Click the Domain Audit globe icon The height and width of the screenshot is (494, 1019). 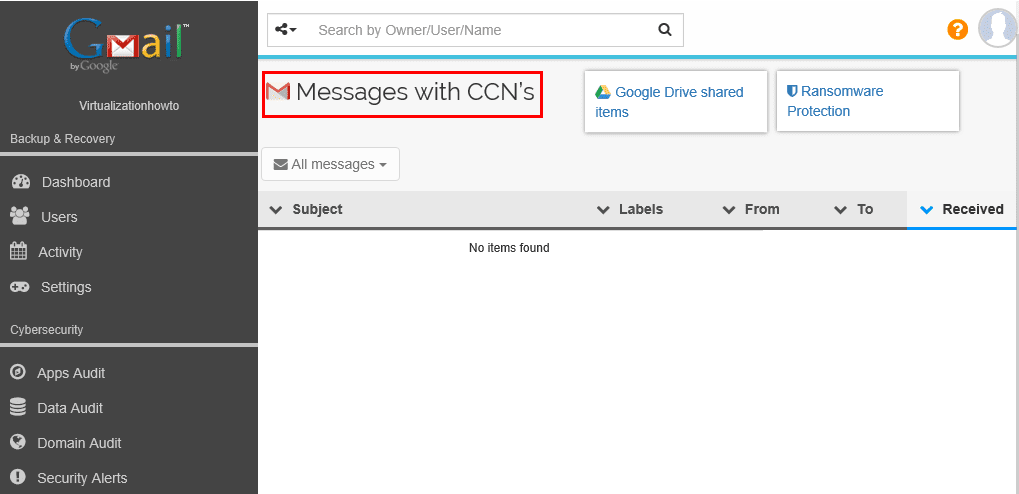point(17,442)
